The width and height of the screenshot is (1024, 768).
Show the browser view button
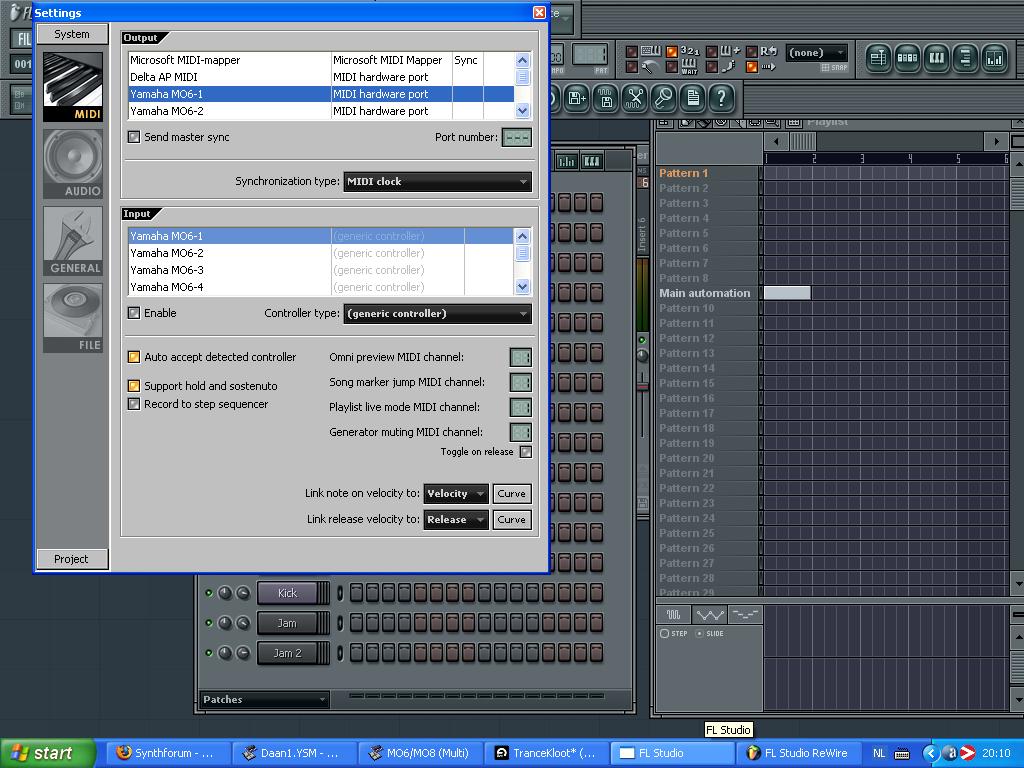click(965, 59)
